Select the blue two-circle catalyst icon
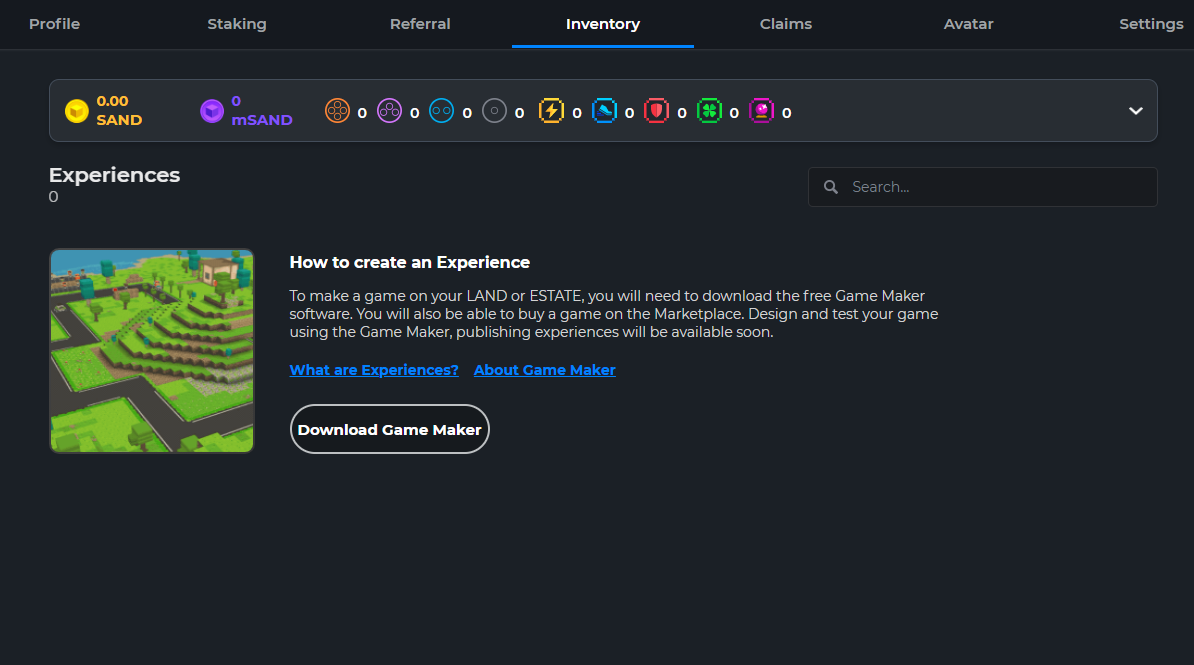 click(442, 111)
